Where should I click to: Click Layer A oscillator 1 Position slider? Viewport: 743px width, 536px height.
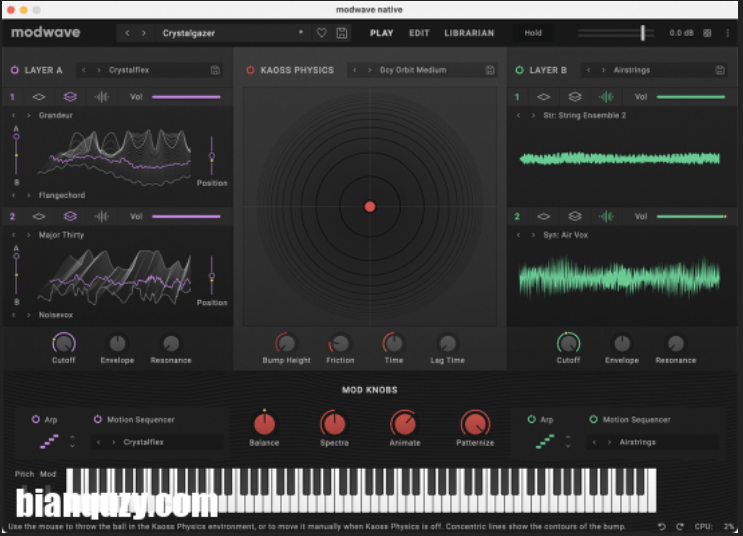211,156
